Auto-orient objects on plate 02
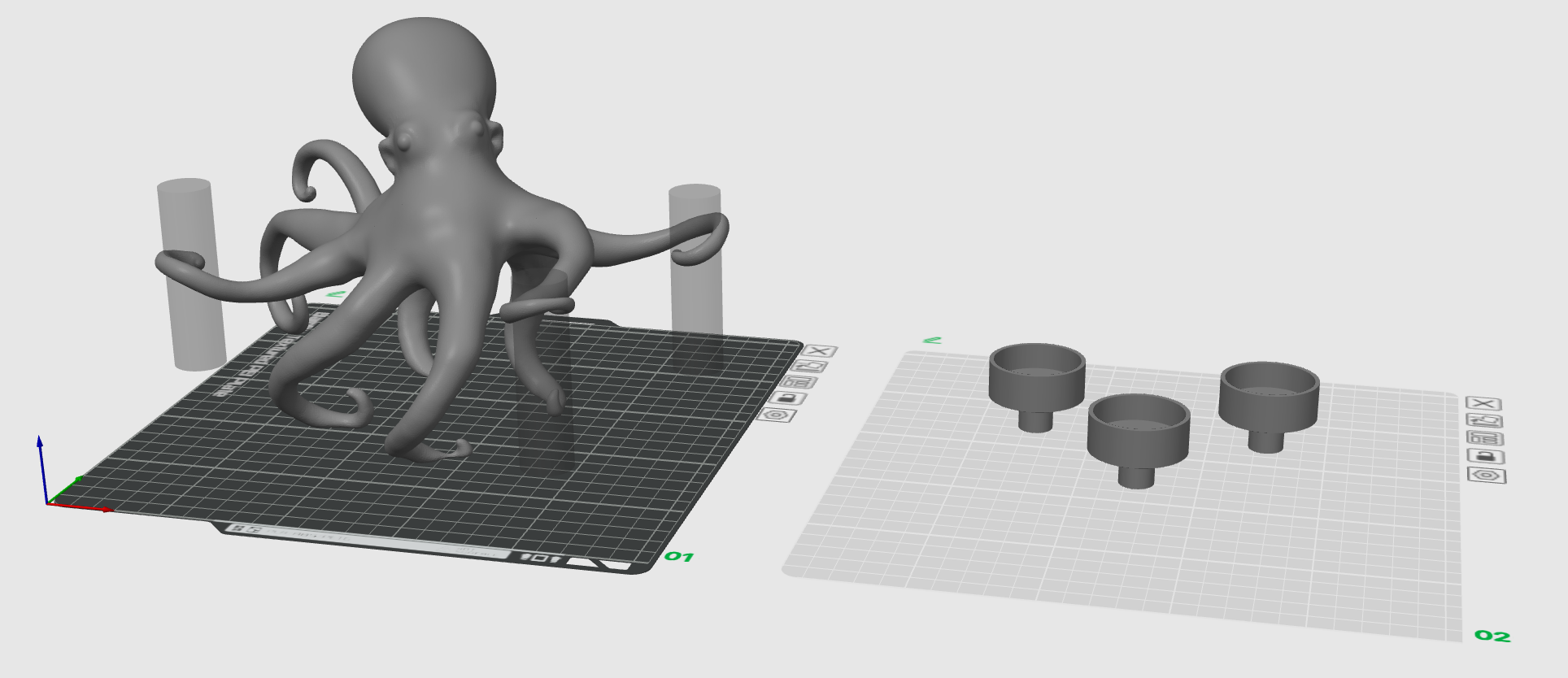The width and height of the screenshot is (1568, 678). click(x=1484, y=420)
